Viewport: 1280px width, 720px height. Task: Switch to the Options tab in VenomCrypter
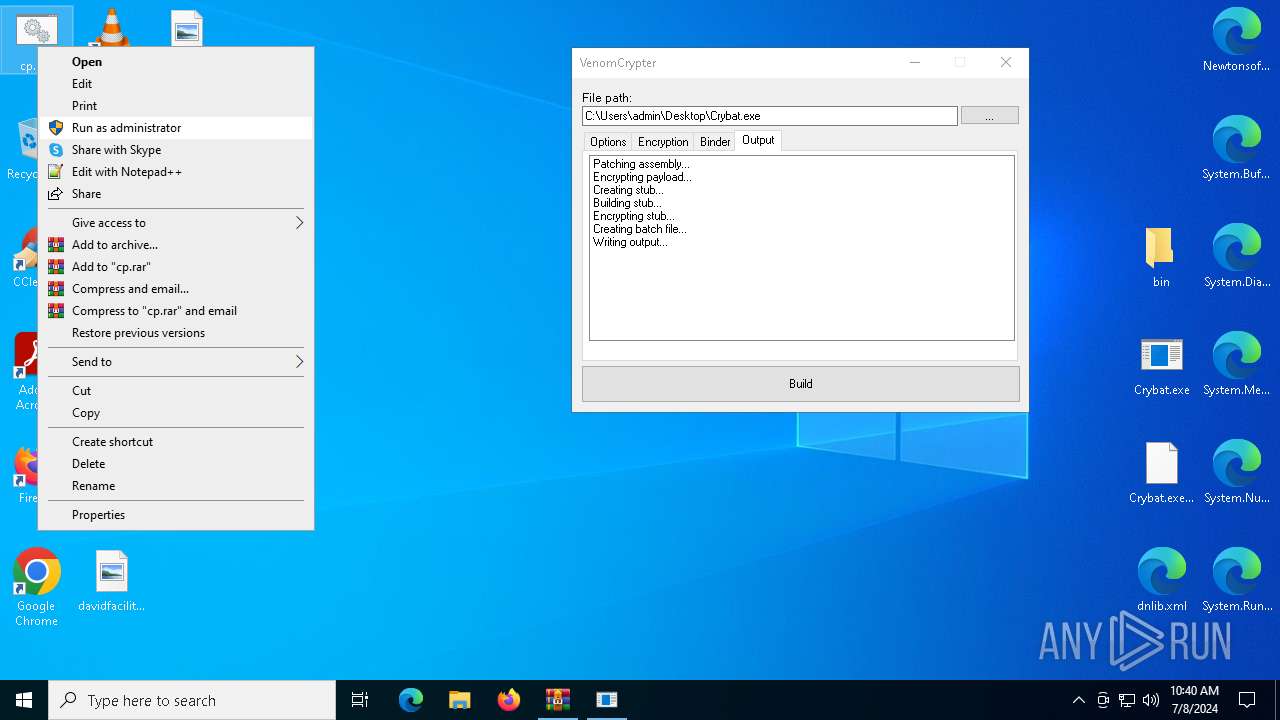[x=607, y=142]
